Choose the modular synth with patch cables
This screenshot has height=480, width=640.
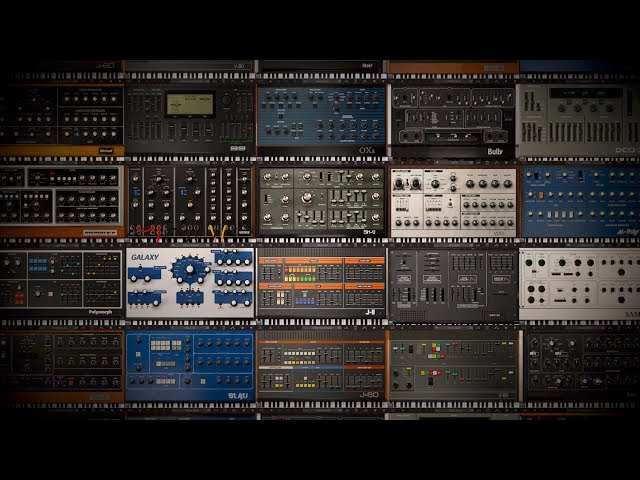[190, 201]
